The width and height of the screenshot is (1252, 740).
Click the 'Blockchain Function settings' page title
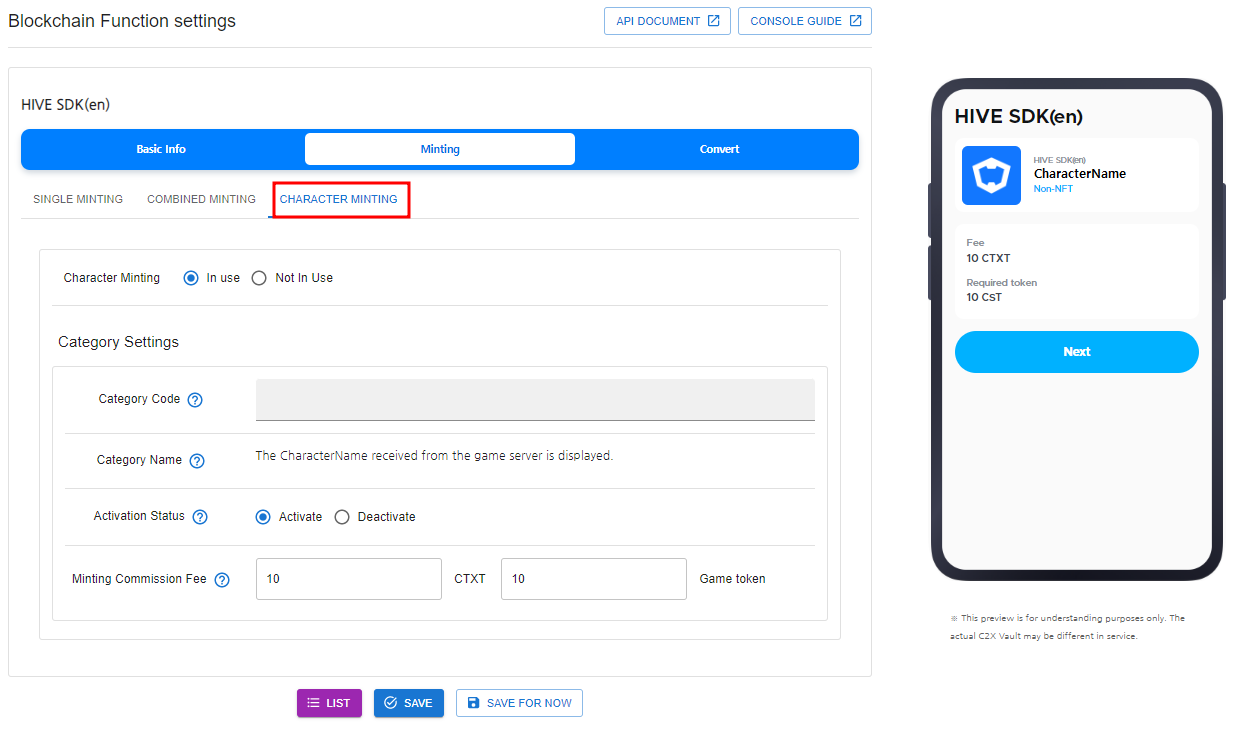click(122, 21)
